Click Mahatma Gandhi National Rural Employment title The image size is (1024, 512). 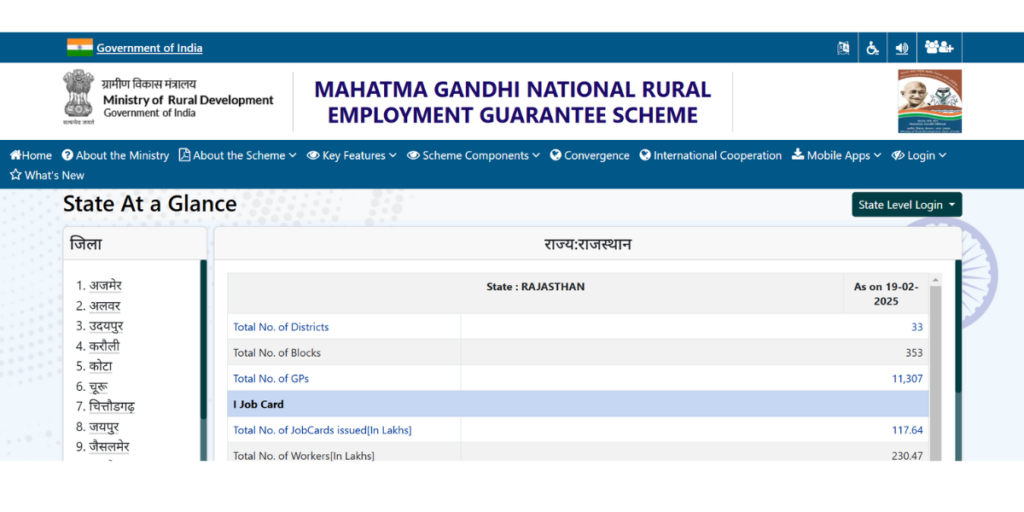click(x=513, y=101)
